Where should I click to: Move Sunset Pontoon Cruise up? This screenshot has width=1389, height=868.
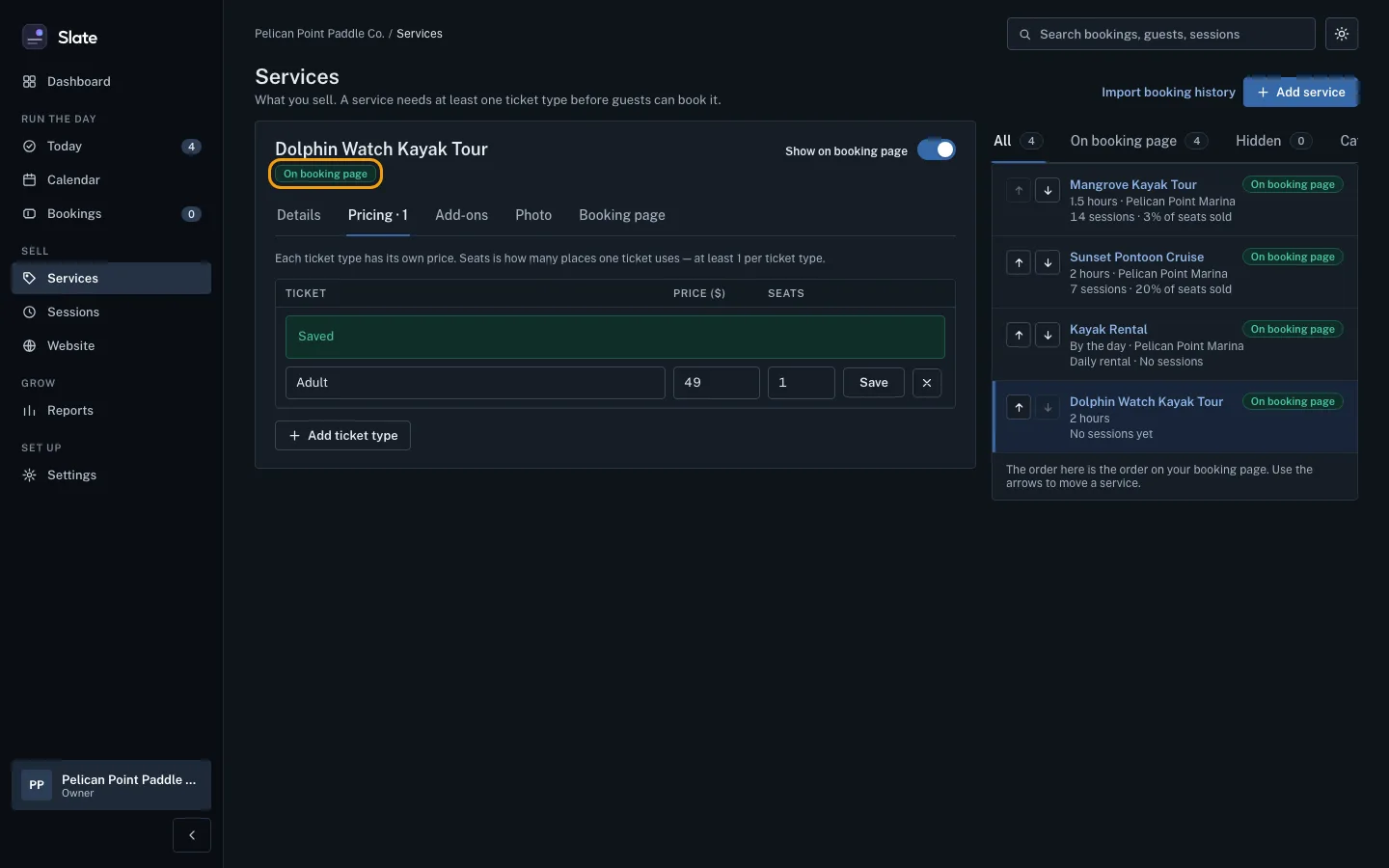click(x=1019, y=262)
